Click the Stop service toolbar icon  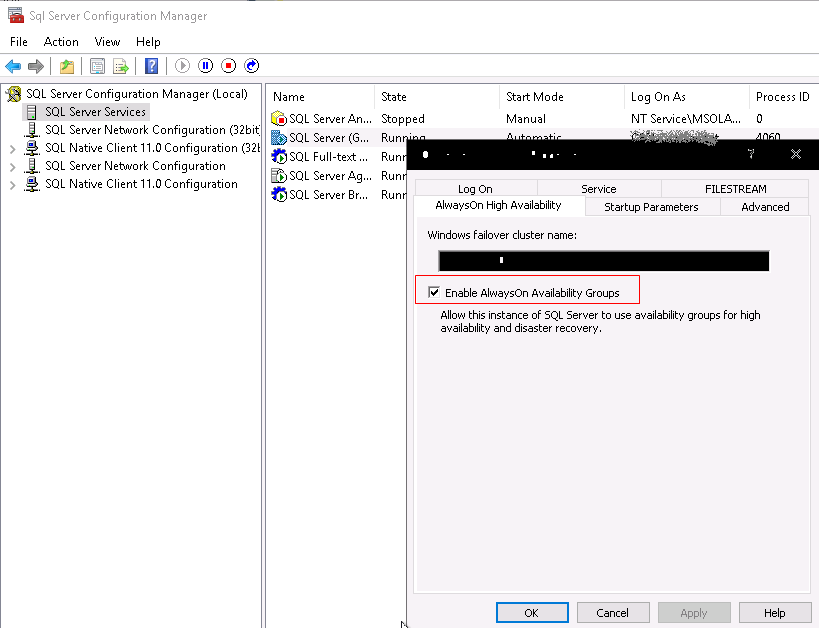pos(229,66)
